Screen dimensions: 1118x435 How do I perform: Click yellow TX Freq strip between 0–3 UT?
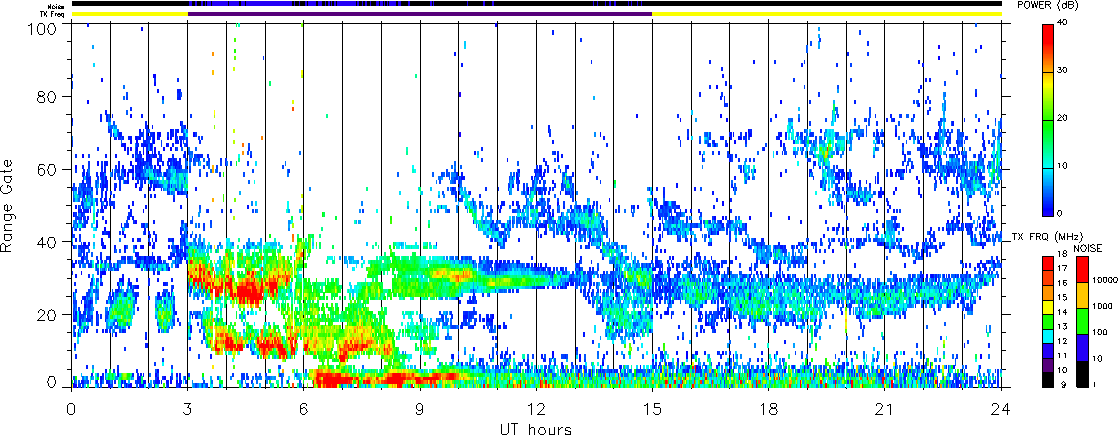130,14
